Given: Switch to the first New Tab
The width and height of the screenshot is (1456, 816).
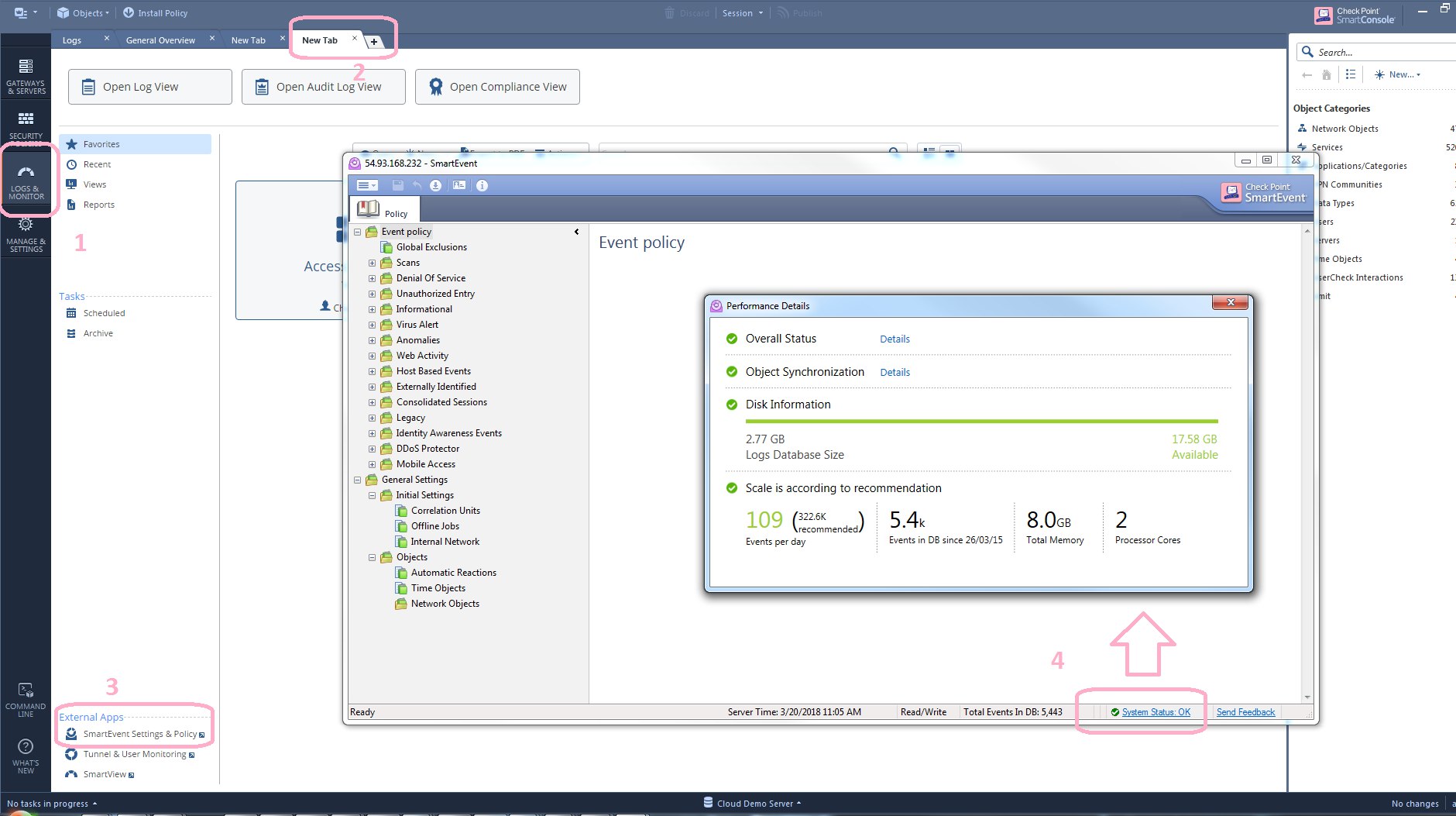Looking at the screenshot, I should click(x=248, y=40).
